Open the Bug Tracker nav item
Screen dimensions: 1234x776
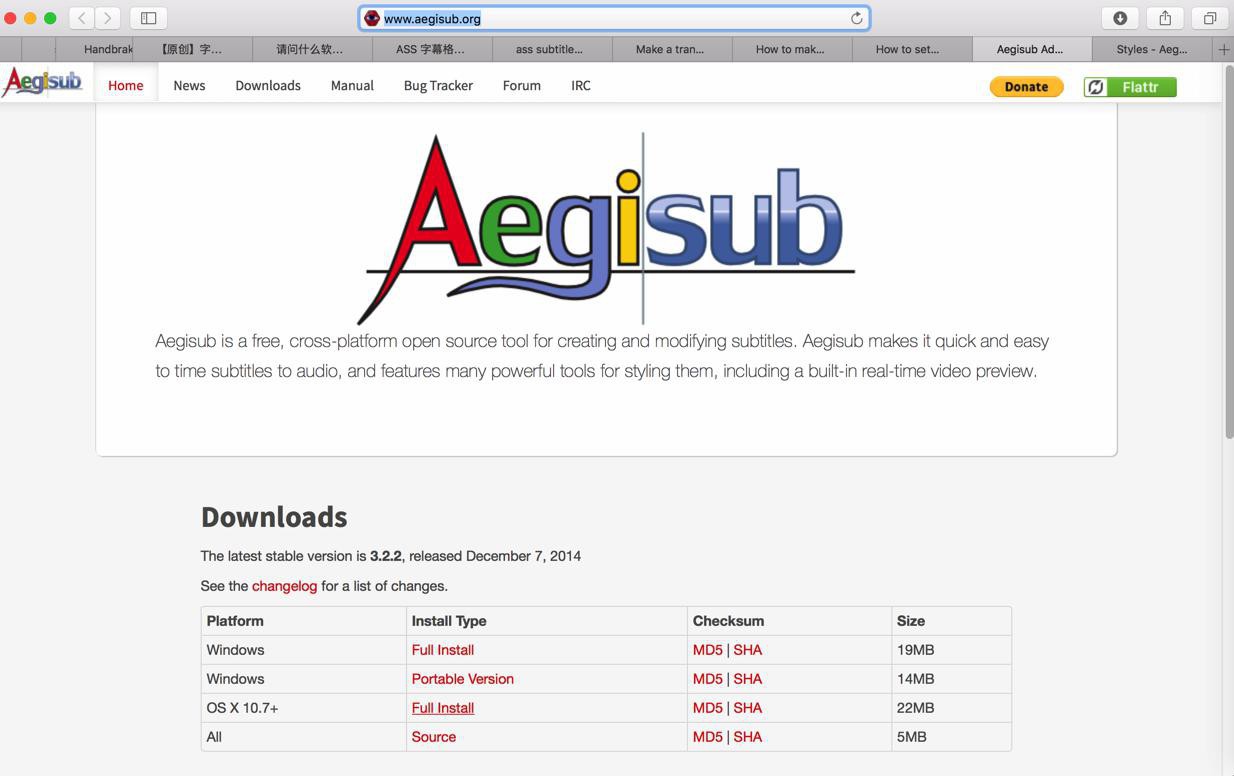pos(438,85)
